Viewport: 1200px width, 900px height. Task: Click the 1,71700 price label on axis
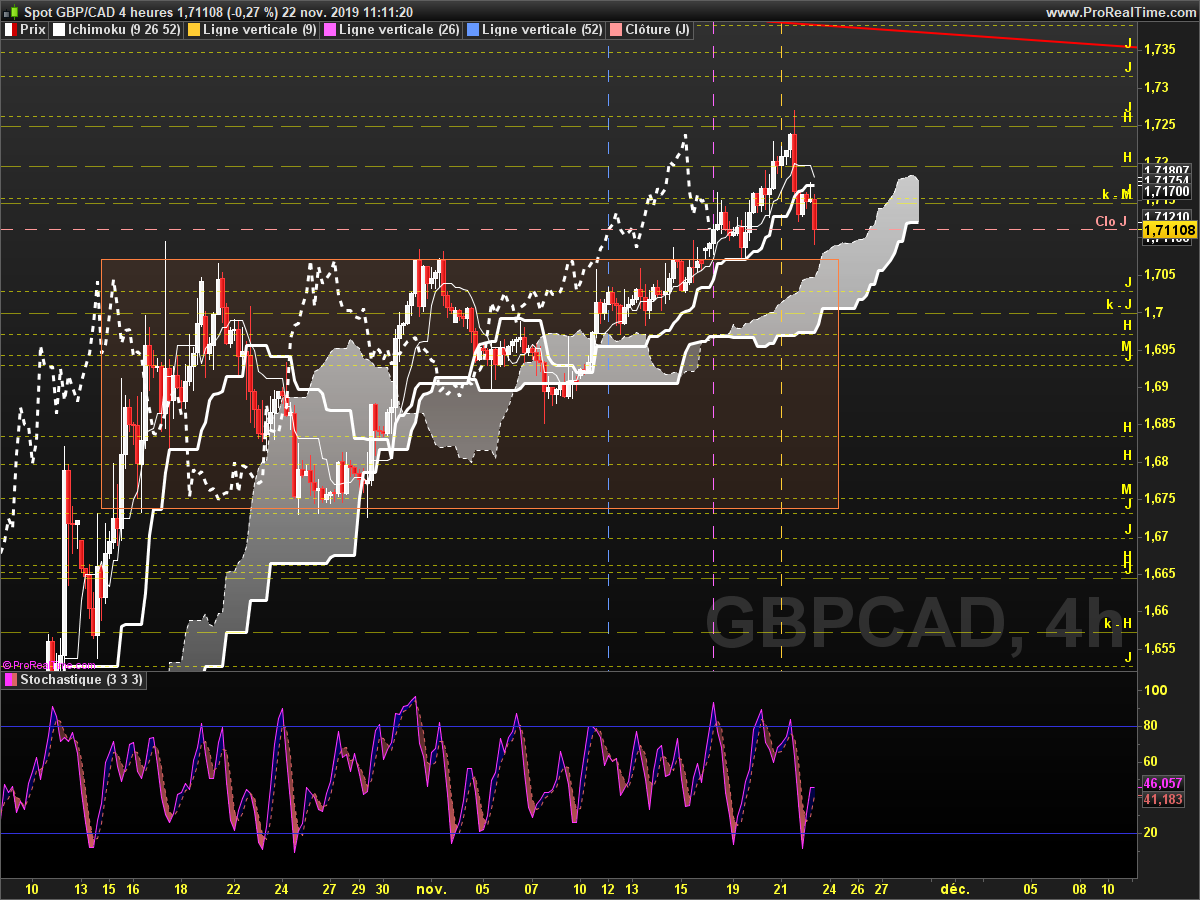1167,190
